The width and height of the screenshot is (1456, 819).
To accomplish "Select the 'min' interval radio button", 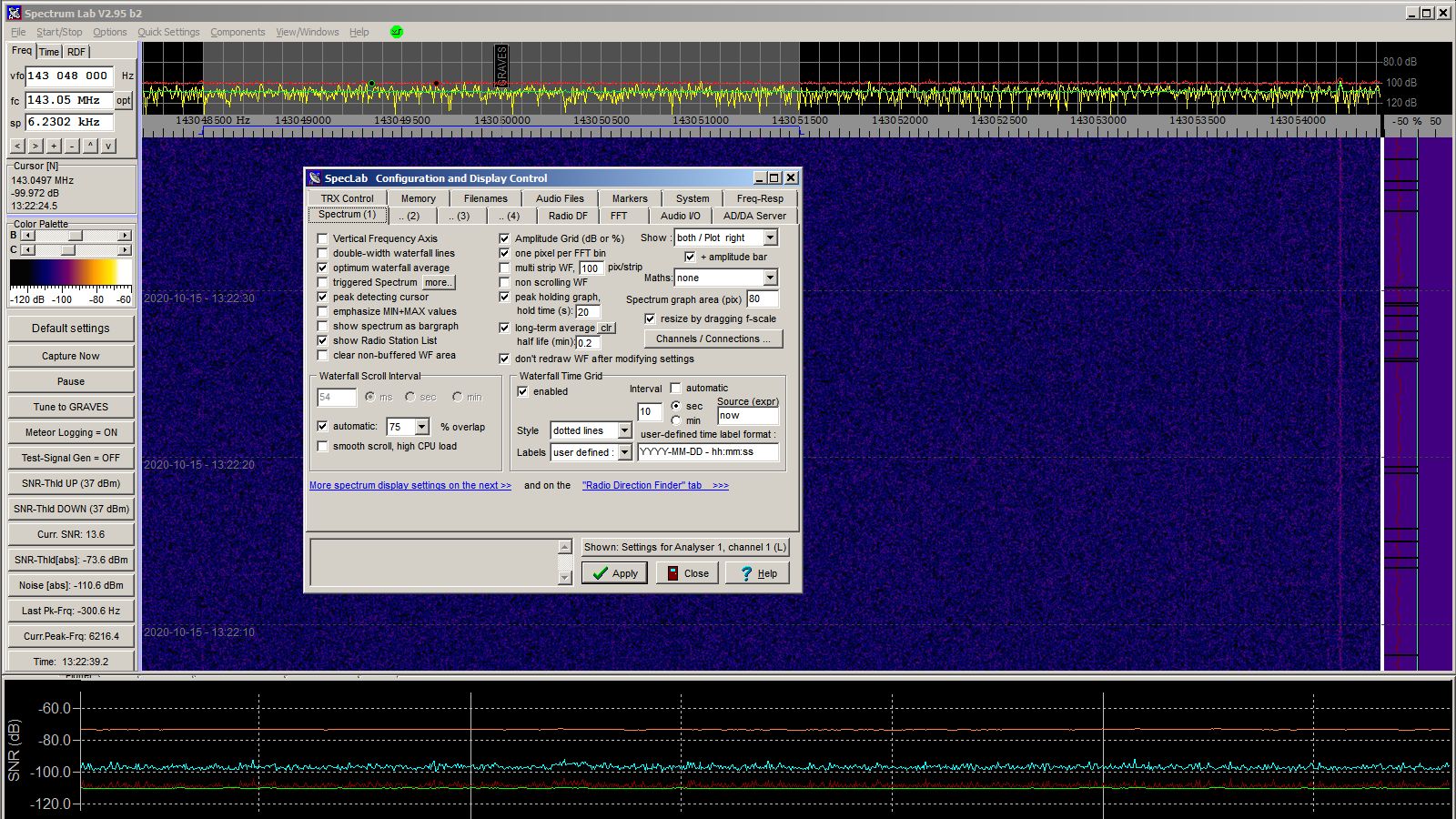I will (x=675, y=420).
